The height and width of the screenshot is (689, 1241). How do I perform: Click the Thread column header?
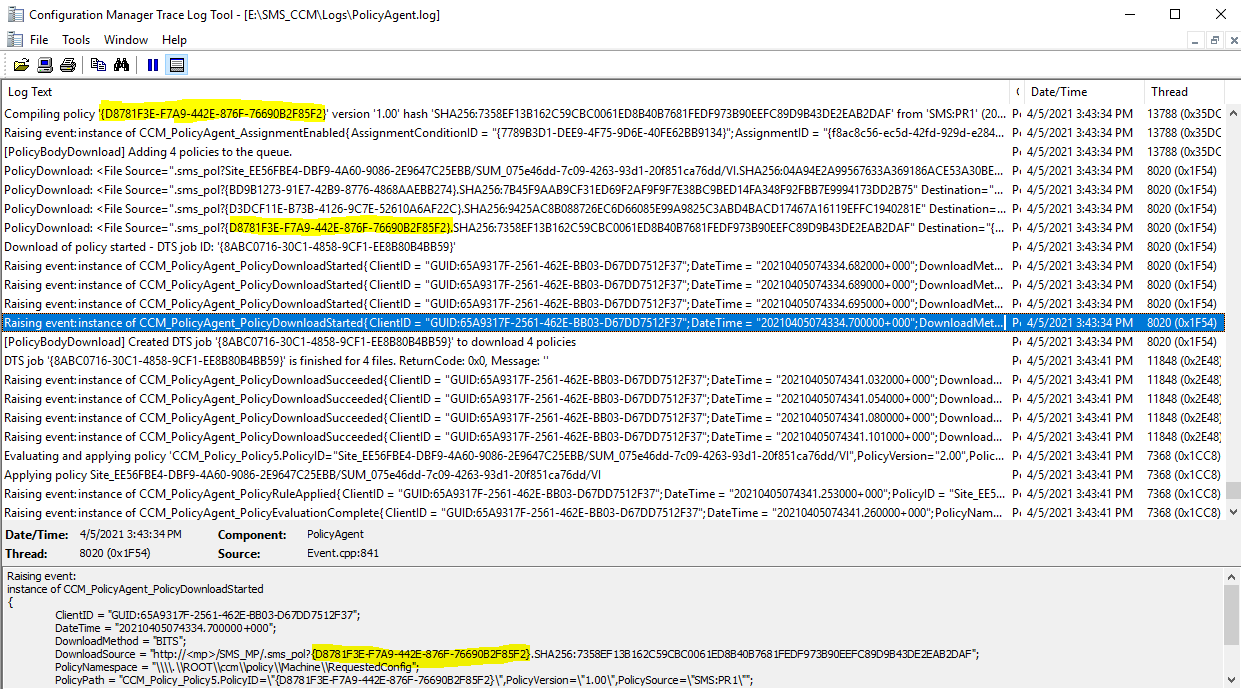point(1184,92)
